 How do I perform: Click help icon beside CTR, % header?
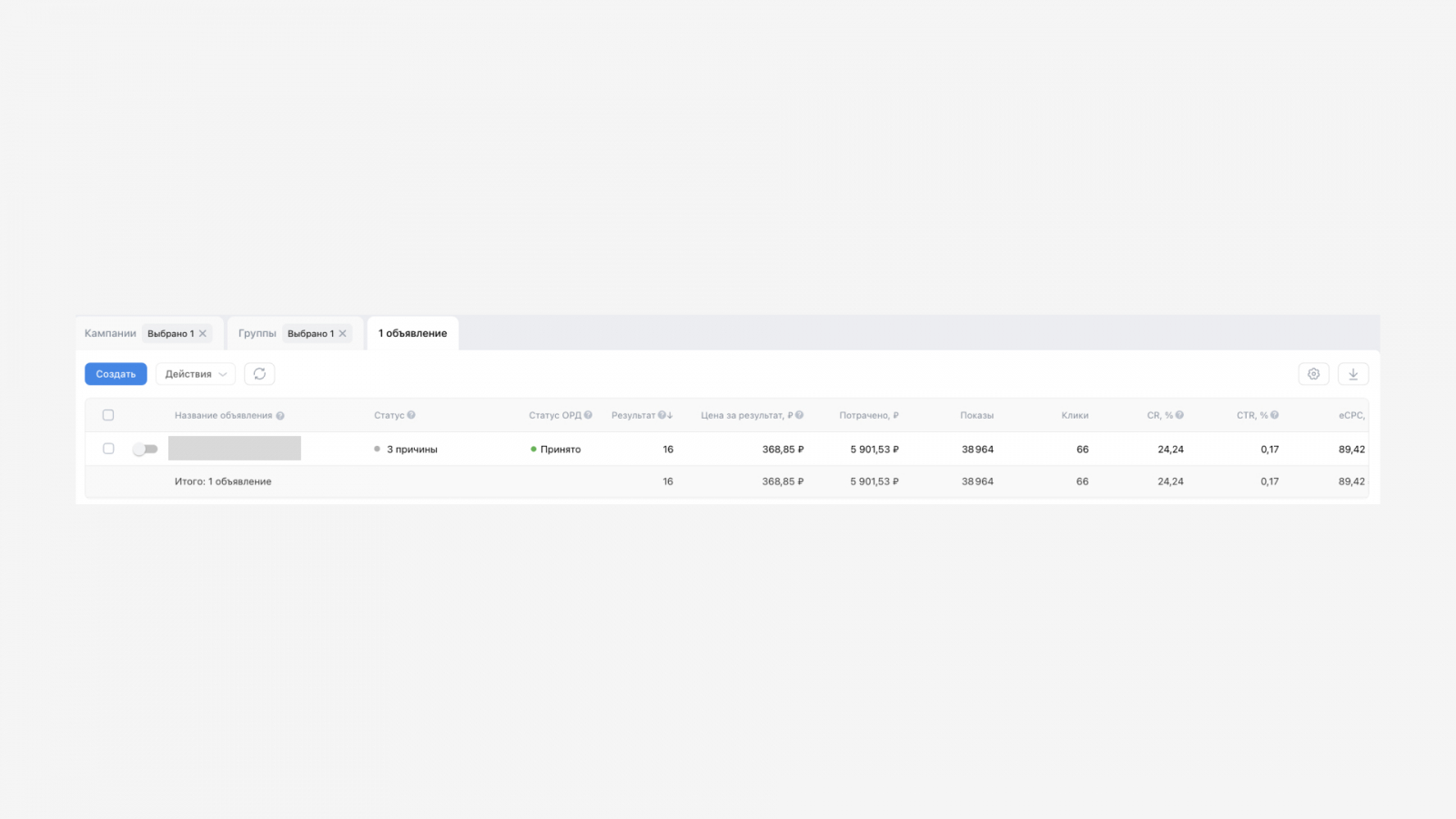point(1275,415)
